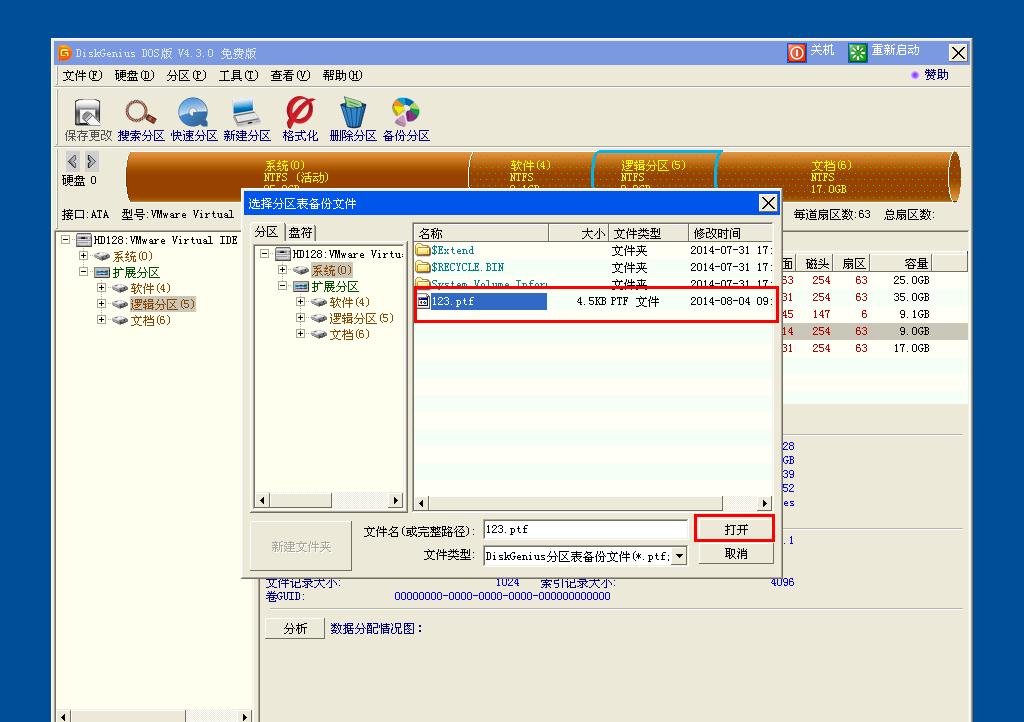Click the file name input field
The image size is (1024, 722).
585,529
